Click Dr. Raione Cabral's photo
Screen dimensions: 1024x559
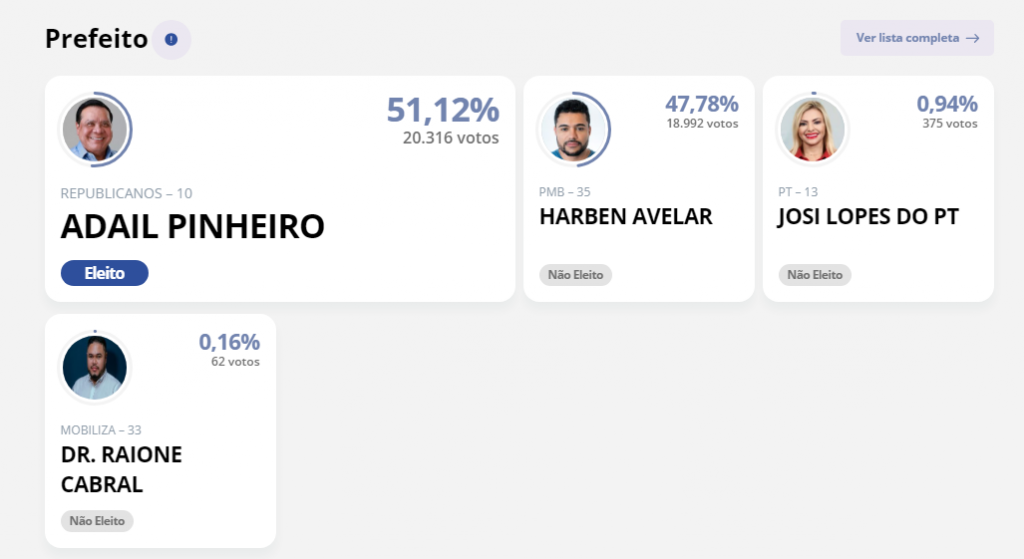95,367
